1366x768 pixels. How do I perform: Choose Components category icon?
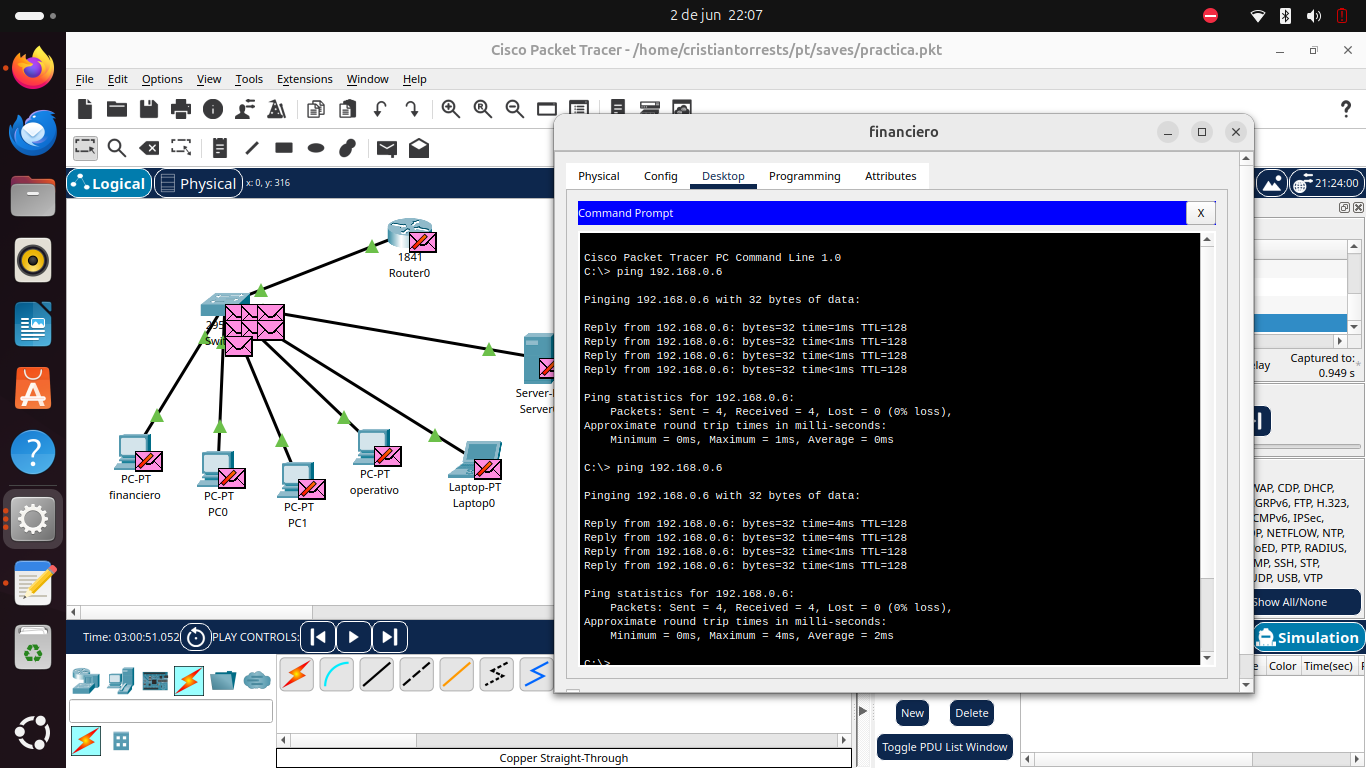(x=155, y=680)
